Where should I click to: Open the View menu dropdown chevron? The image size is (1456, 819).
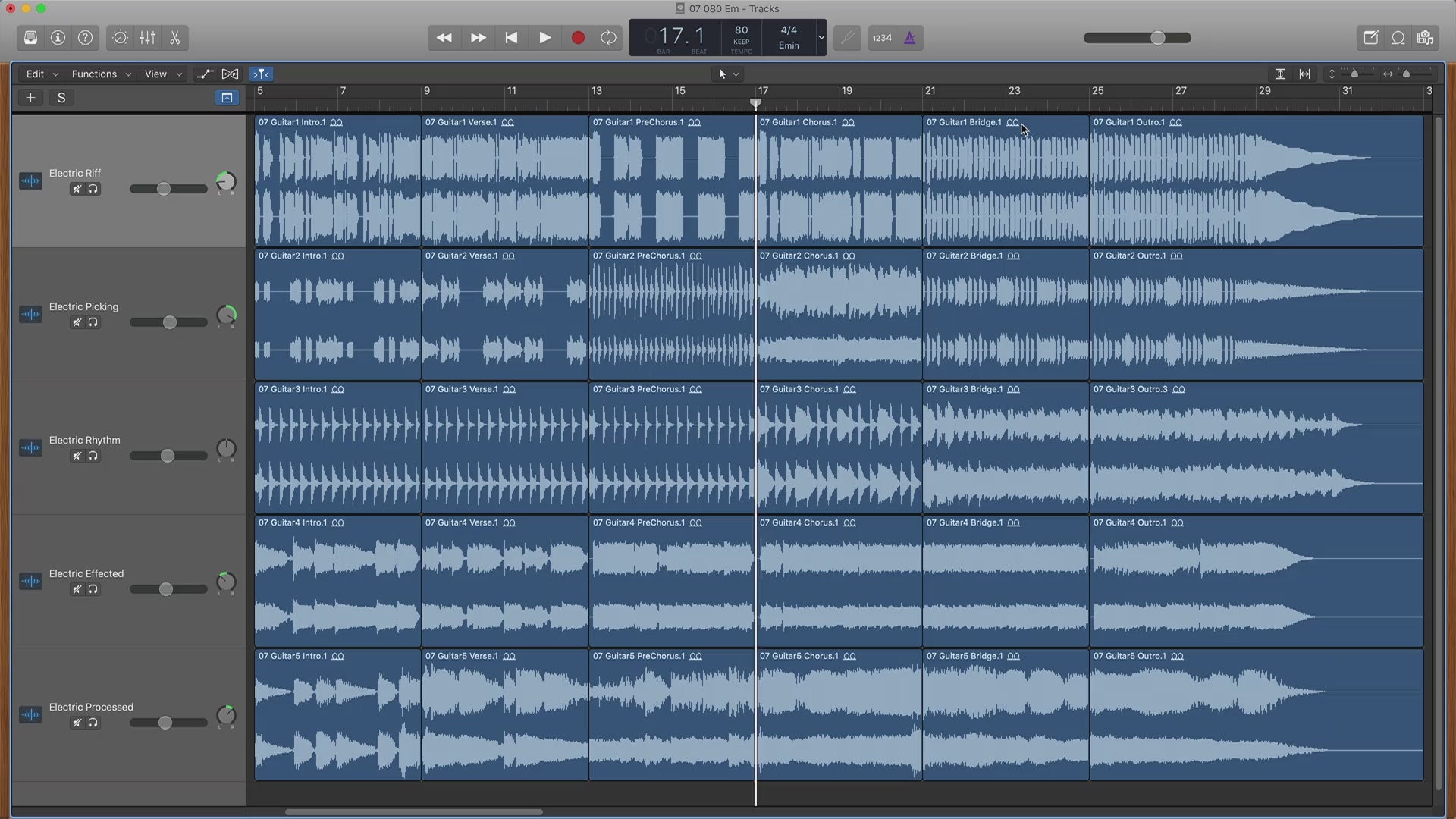click(179, 74)
